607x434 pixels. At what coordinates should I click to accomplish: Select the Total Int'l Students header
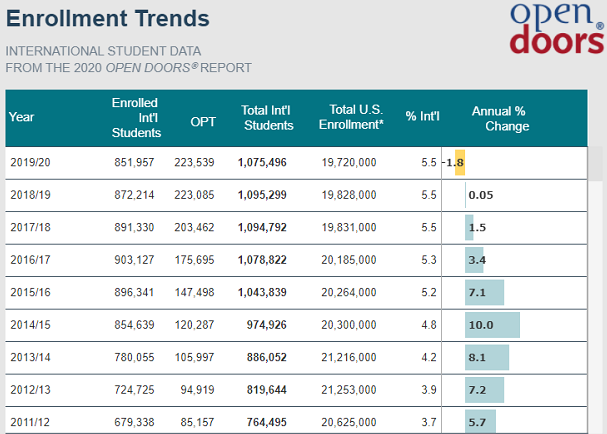coord(267,118)
